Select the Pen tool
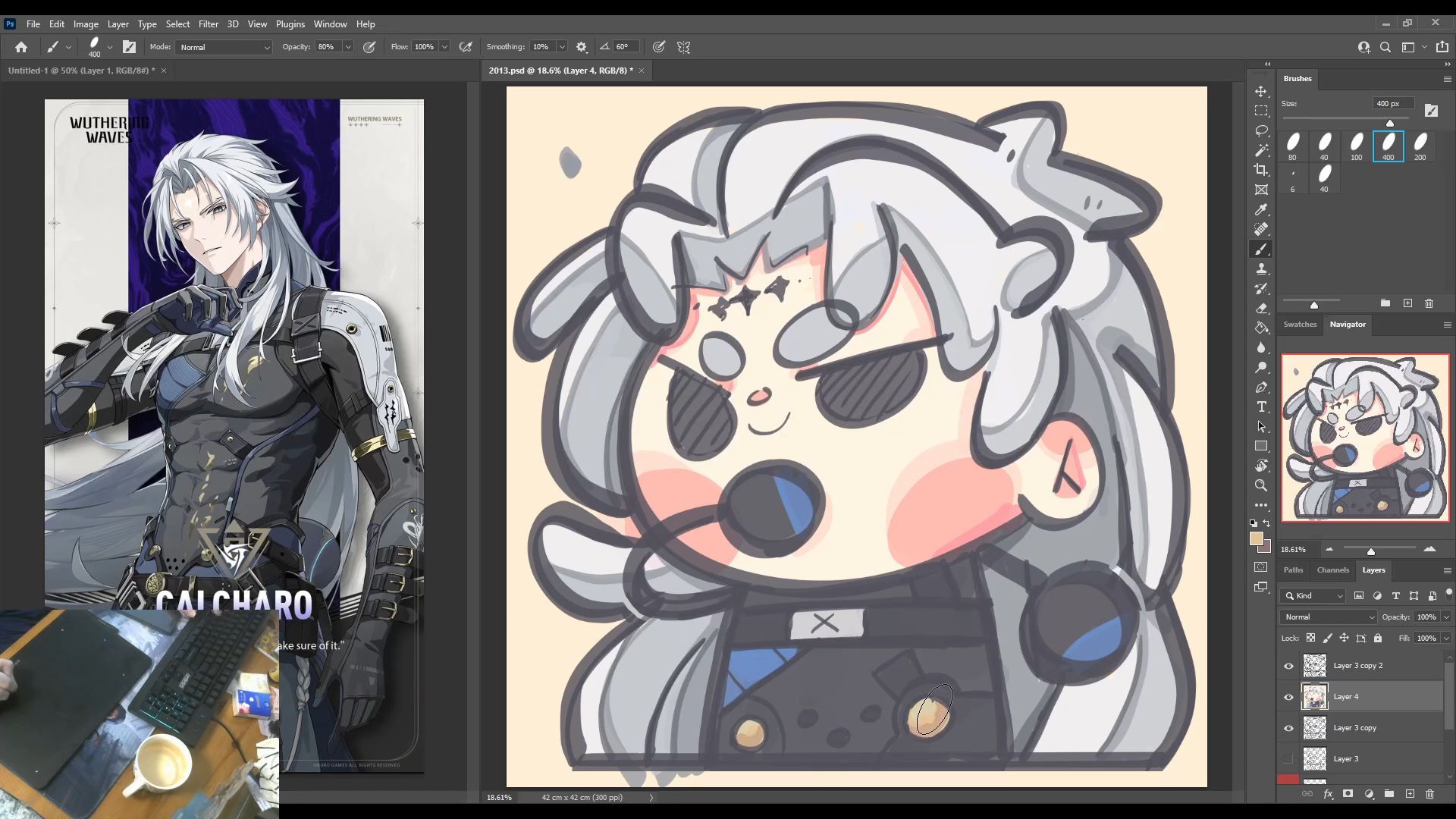 (1261, 387)
